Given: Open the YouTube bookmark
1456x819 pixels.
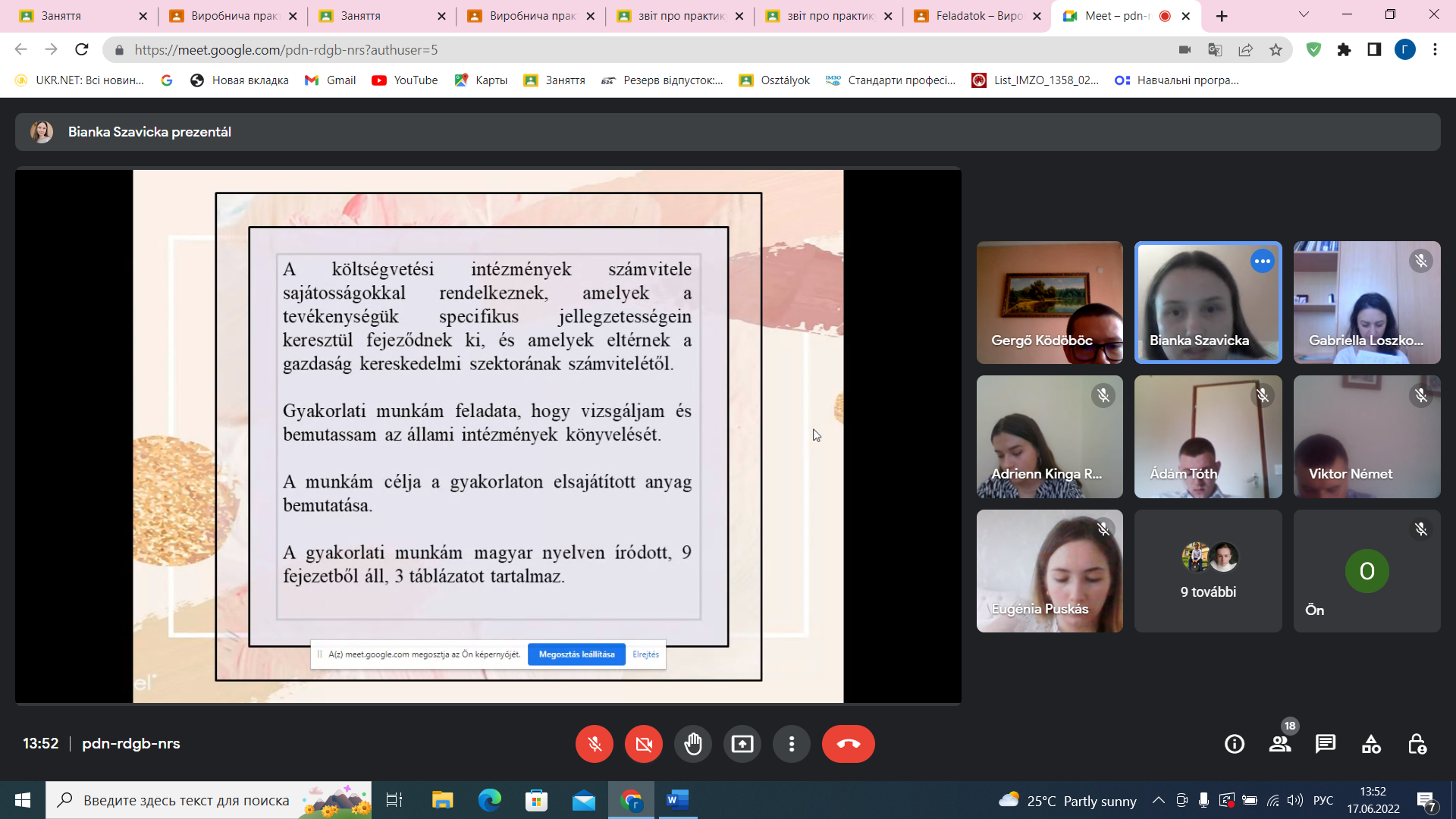Looking at the screenshot, I should (x=405, y=80).
